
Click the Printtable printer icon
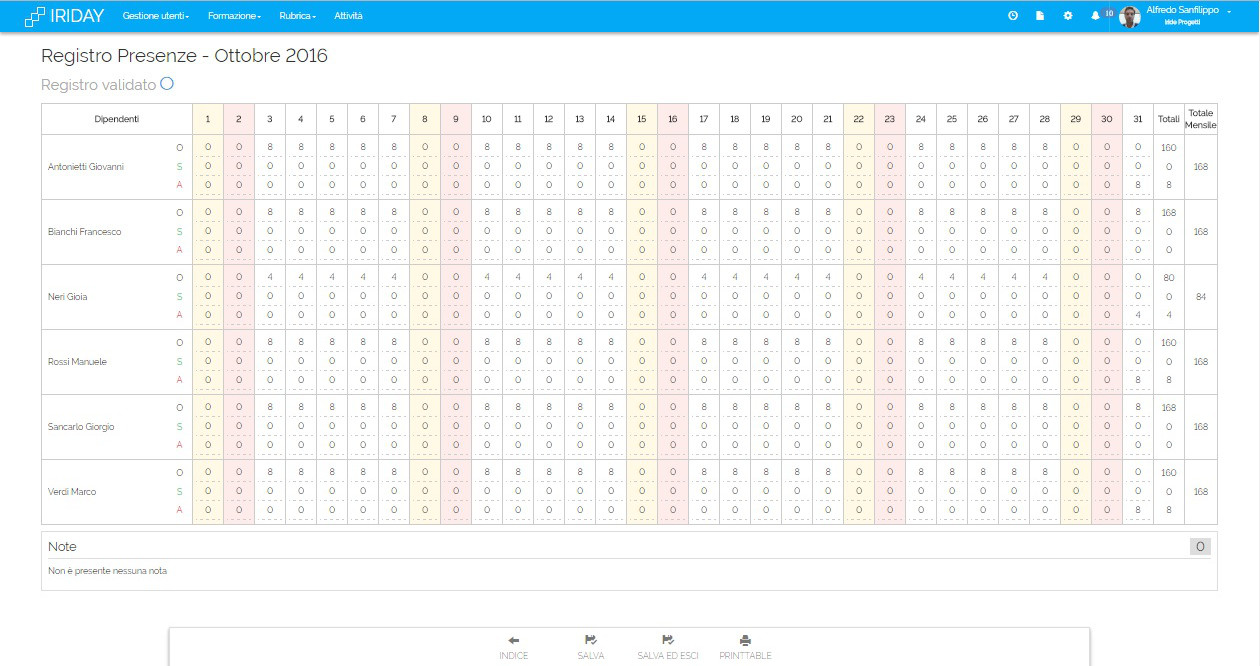[745, 640]
